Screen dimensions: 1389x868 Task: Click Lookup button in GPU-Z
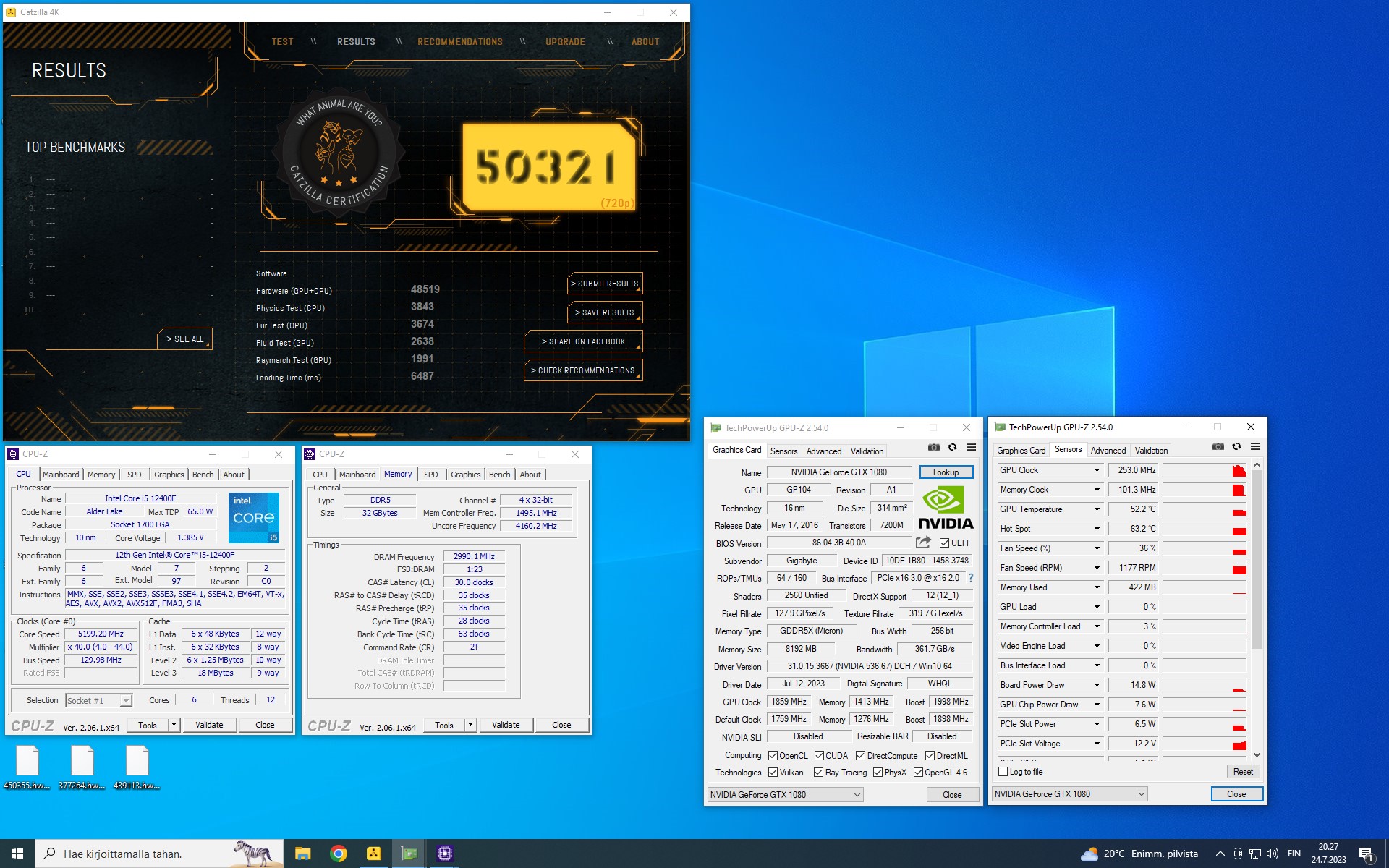[946, 472]
